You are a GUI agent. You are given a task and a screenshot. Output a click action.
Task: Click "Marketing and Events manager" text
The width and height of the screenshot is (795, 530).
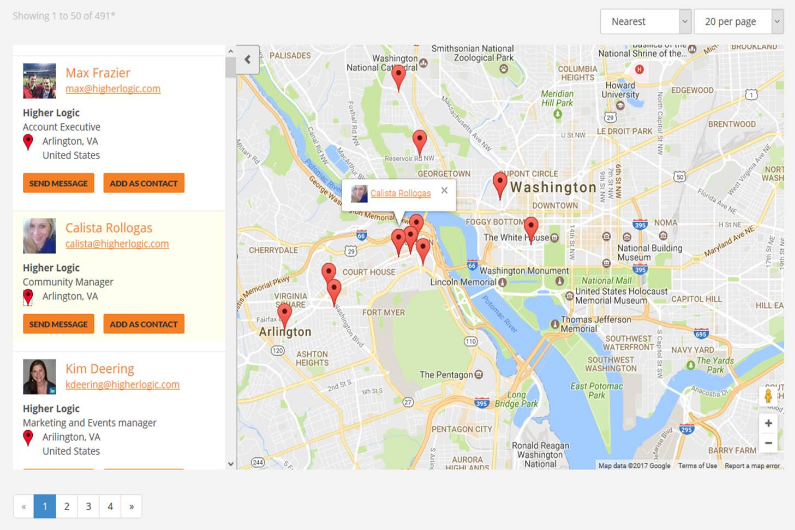(89, 423)
